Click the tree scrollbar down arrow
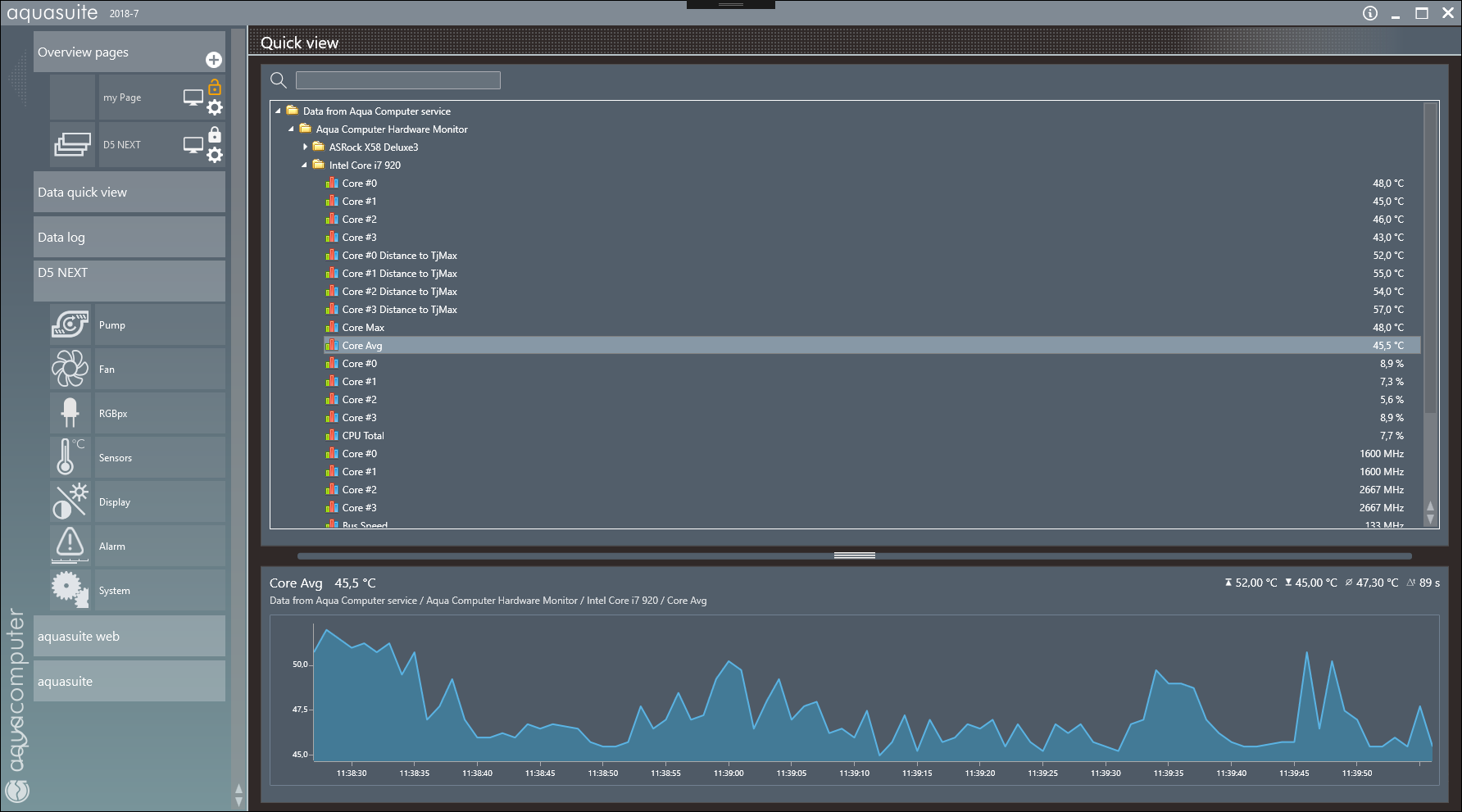This screenshot has height=812, width=1462. [x=1430, y=519]
